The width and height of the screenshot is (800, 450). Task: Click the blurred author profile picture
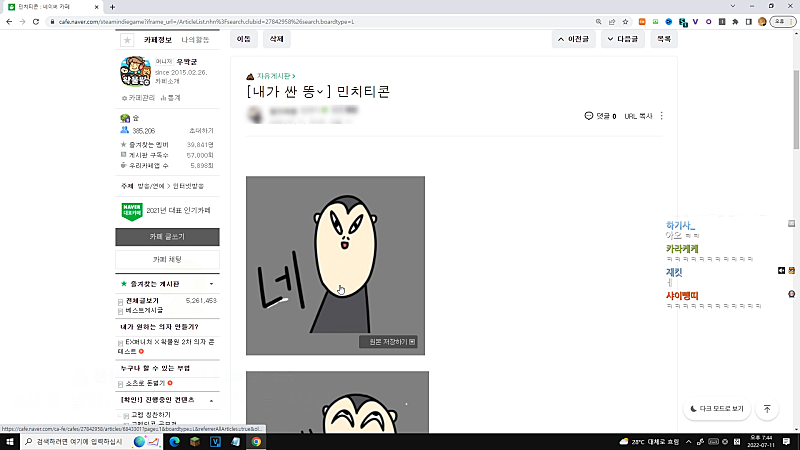tap(255, 115)
